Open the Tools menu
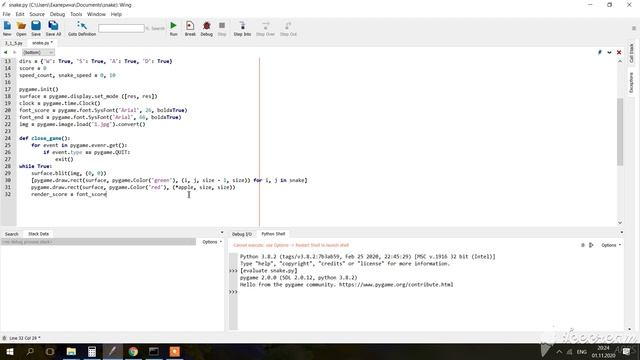Viewport: 640px width, 360px height. pyautogui.click(x=76, y=14)
